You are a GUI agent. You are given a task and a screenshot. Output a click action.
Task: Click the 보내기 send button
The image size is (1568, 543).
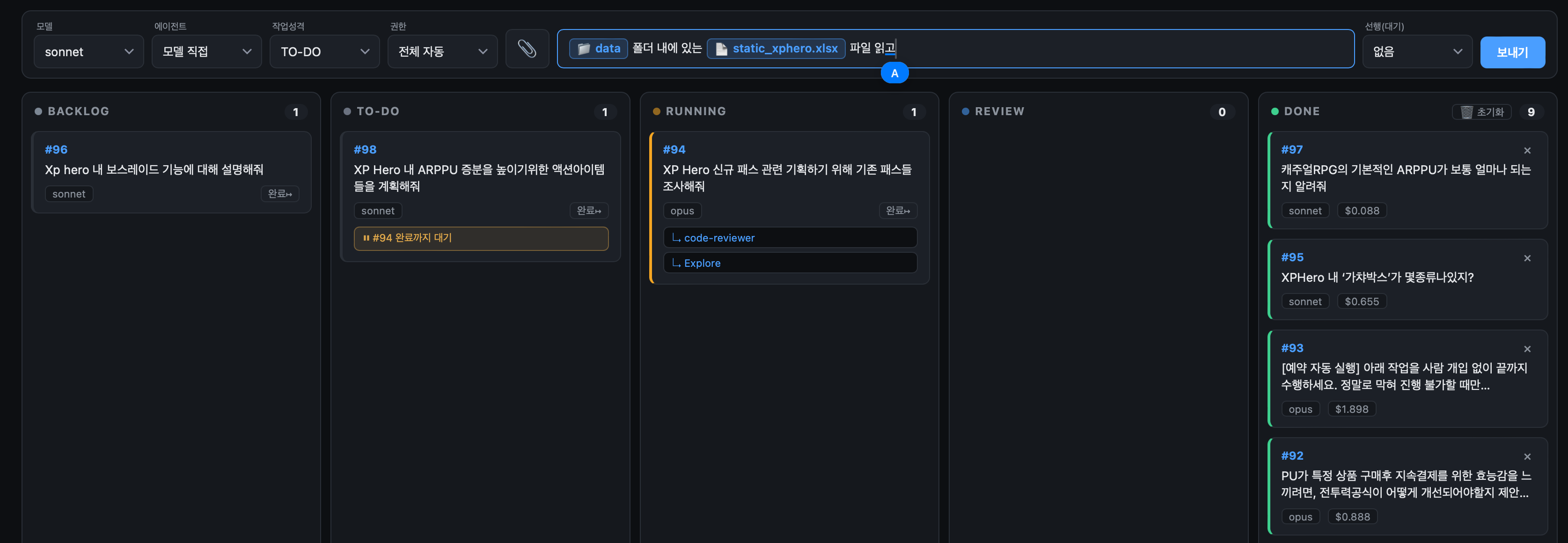(x=1512, y=52)
